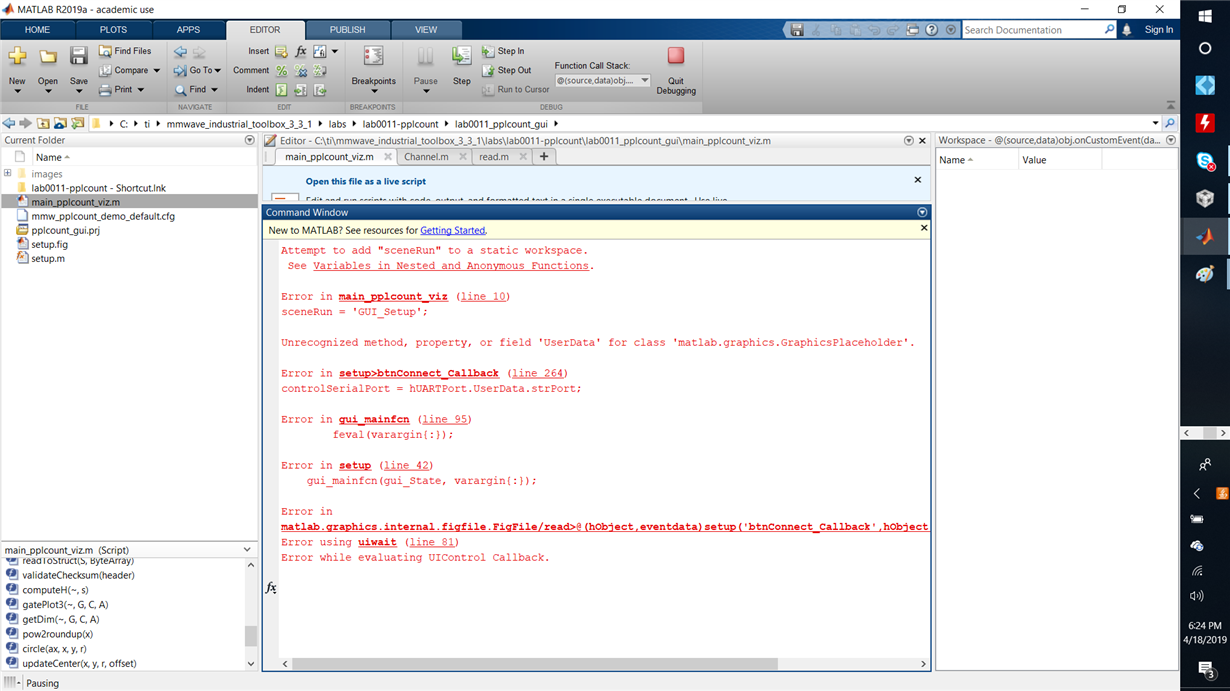Screen dimensions: 1230x691
Task: Switch to the VIEW ribbon tab
Action: point(426,30)
